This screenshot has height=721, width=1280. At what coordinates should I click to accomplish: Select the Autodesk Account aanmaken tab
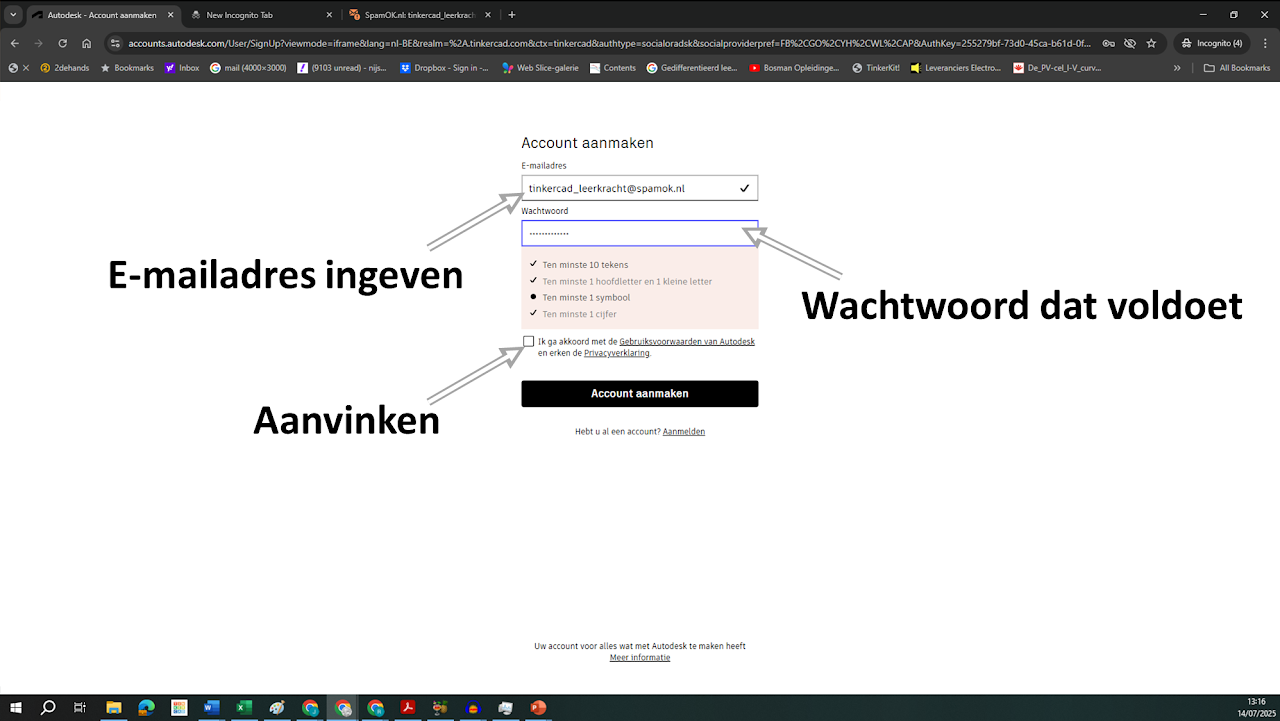(x=102, y=15)
